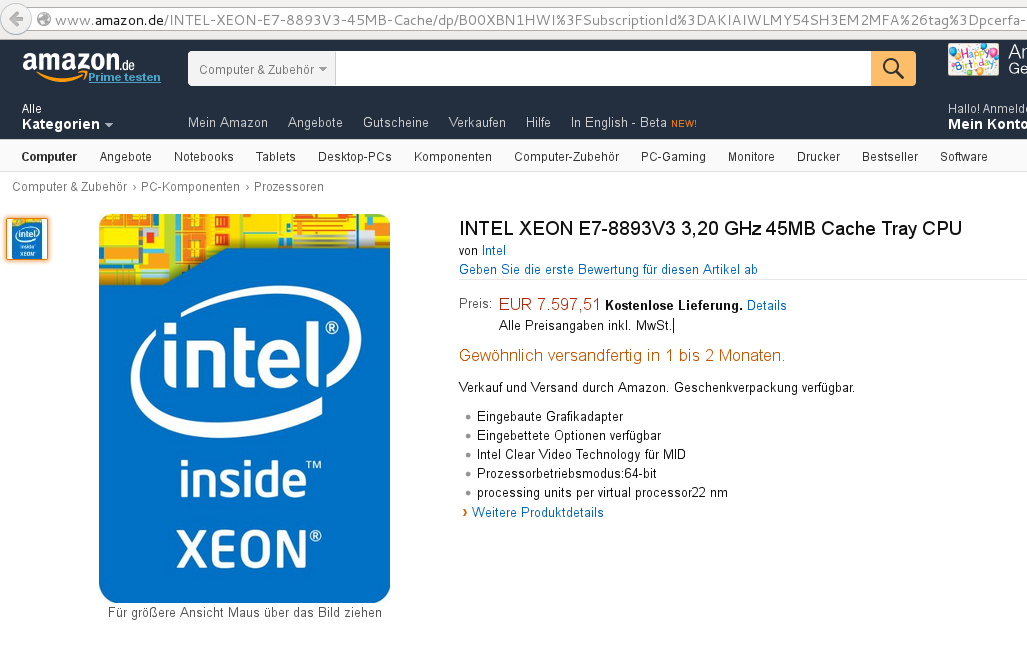The image size is (1027, 654).
Task: Click the orange search magnifier button
Action: pyautogui.click(x=893, y=69)
